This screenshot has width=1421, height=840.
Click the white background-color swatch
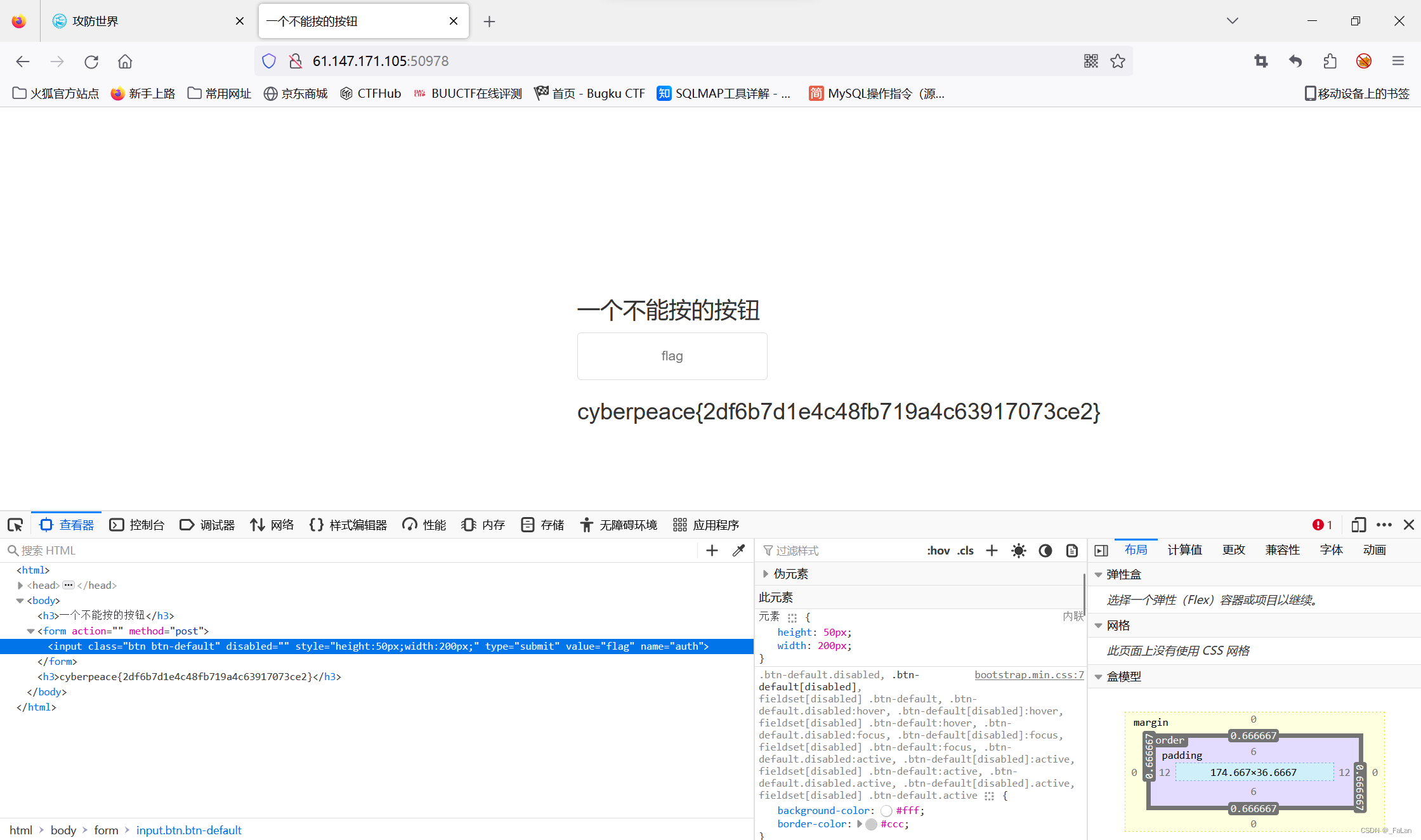(886, 811)
